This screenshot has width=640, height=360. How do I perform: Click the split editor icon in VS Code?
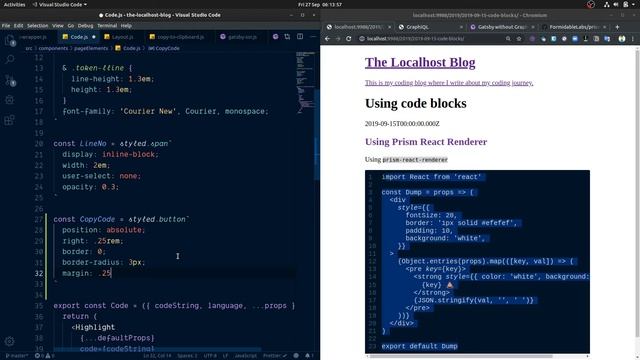(x=300, y=37)
